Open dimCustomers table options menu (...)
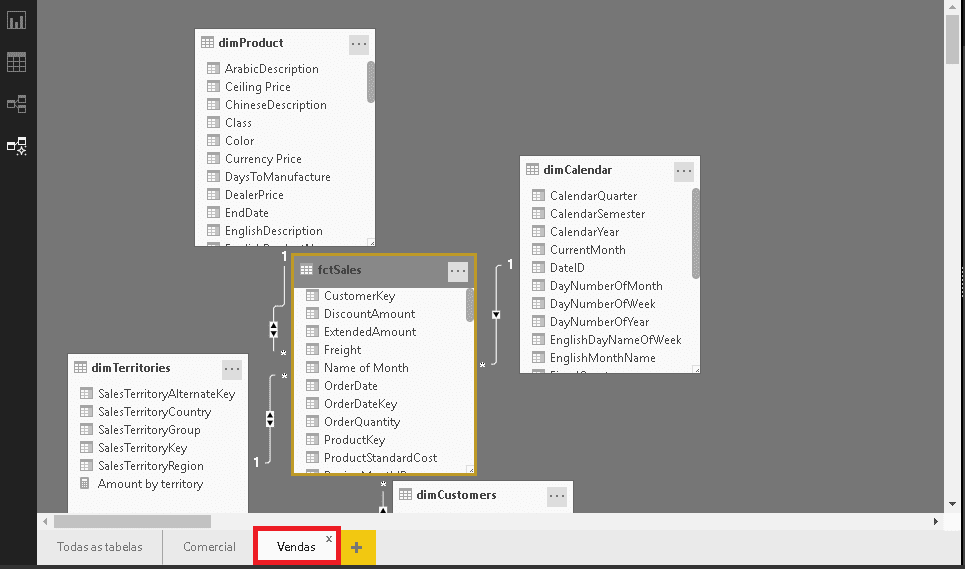This screenshot has height=569, width=965. tap(557, 496)
